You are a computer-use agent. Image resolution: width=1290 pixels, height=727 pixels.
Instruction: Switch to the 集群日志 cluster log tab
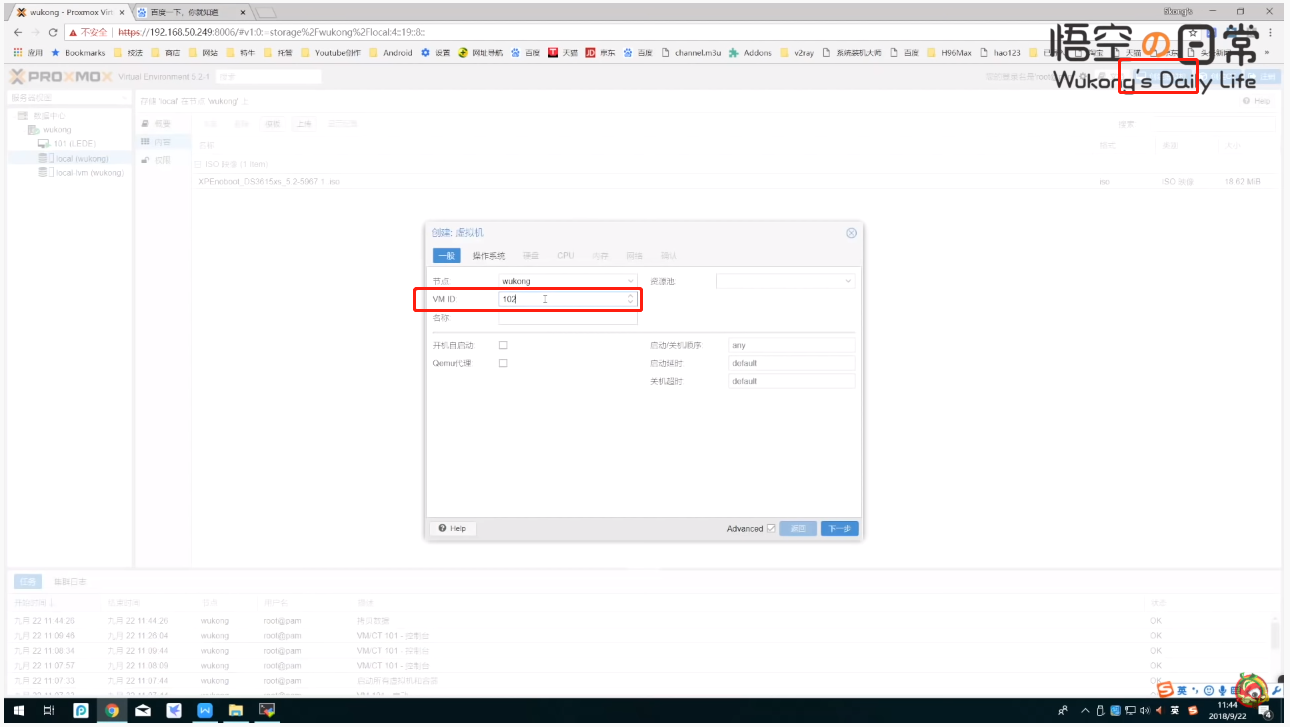(70, 581)
